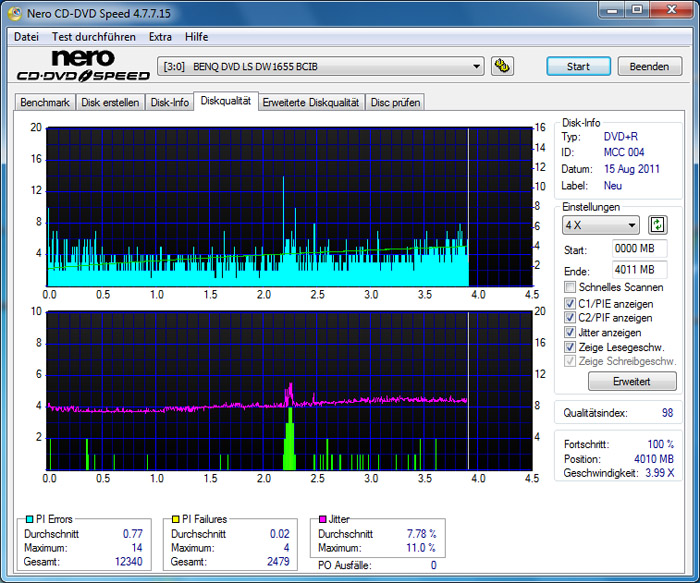Click the Nero CD-DVD Speed logo
The height and width of the screenshot is (583, 700).
(x=83, y=66)
